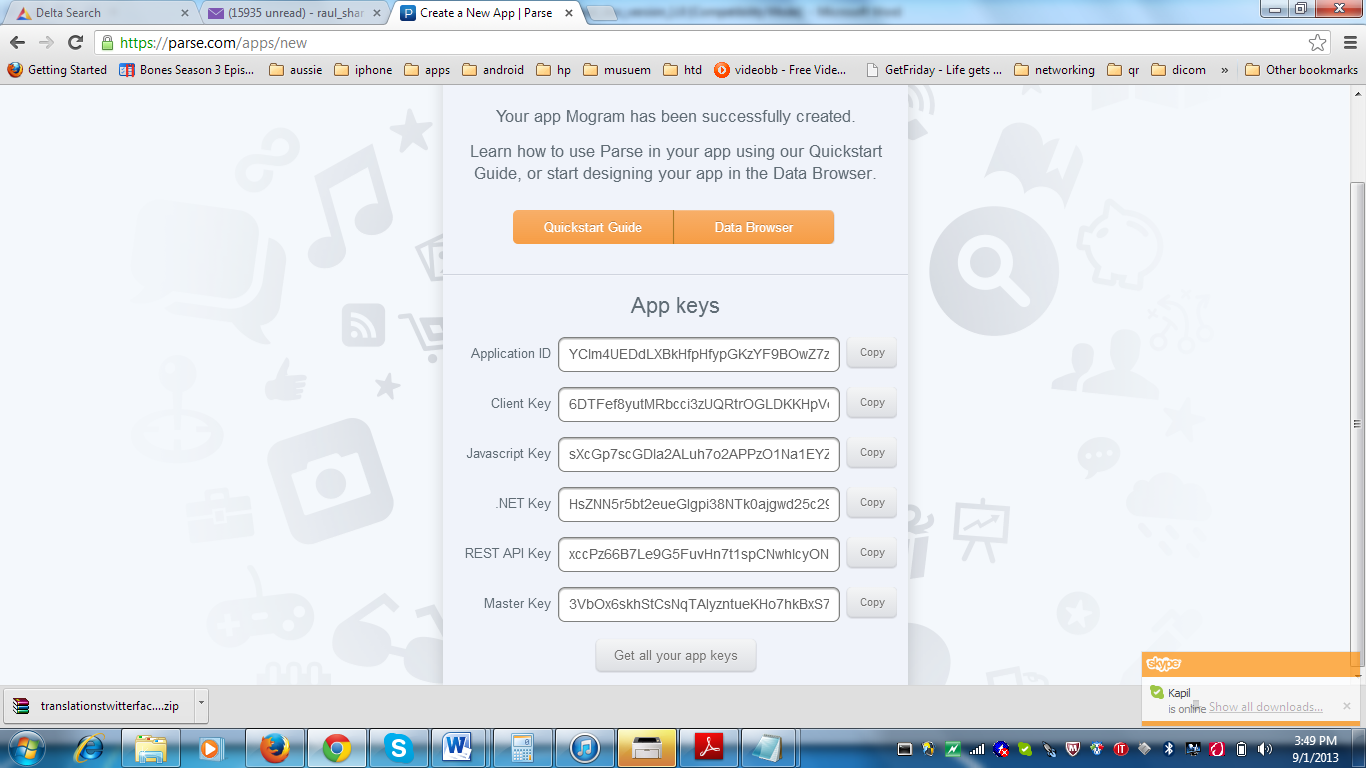
Task: Open the networking bookmarks folder
Action: coord(1054,70)
